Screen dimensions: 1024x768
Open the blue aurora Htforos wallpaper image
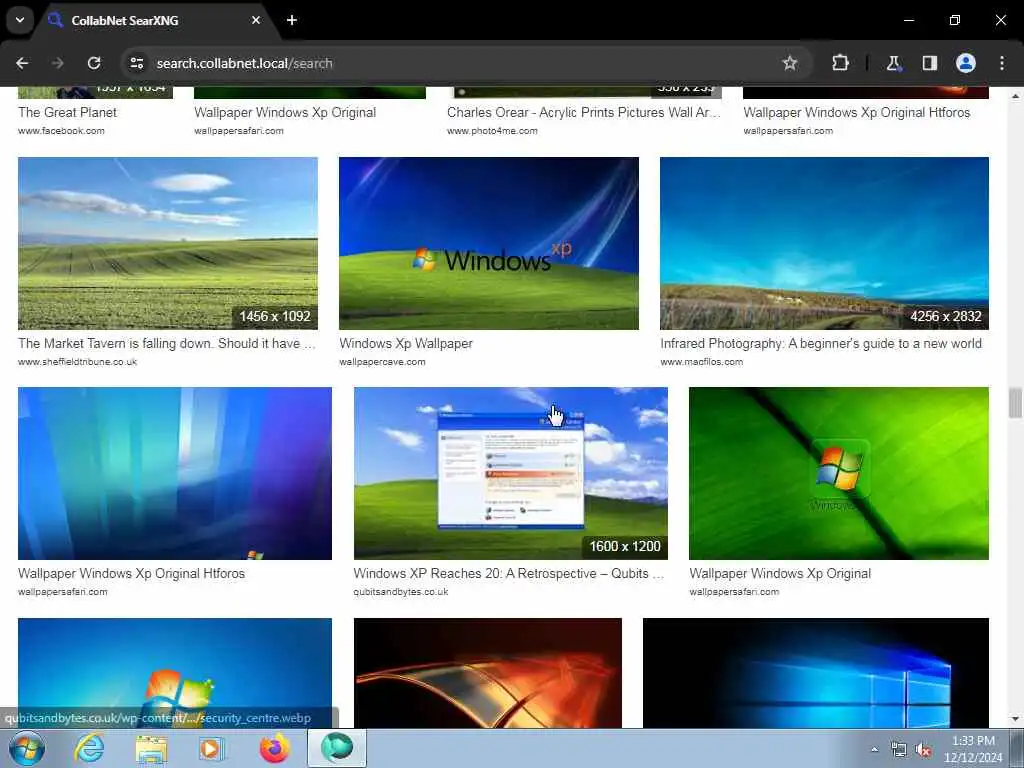coord(175,473)
